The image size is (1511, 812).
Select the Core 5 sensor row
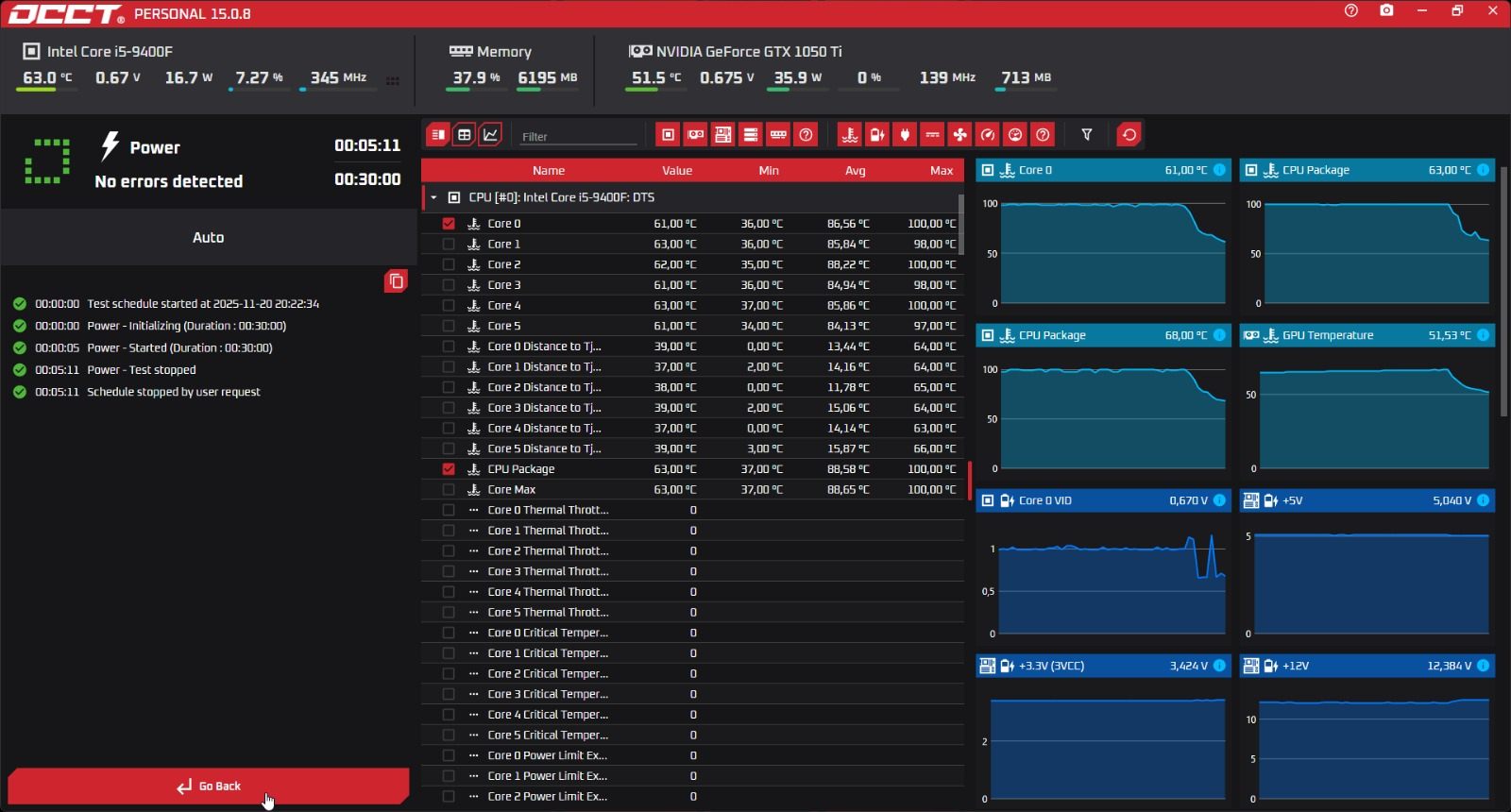(x=691, y=326)
